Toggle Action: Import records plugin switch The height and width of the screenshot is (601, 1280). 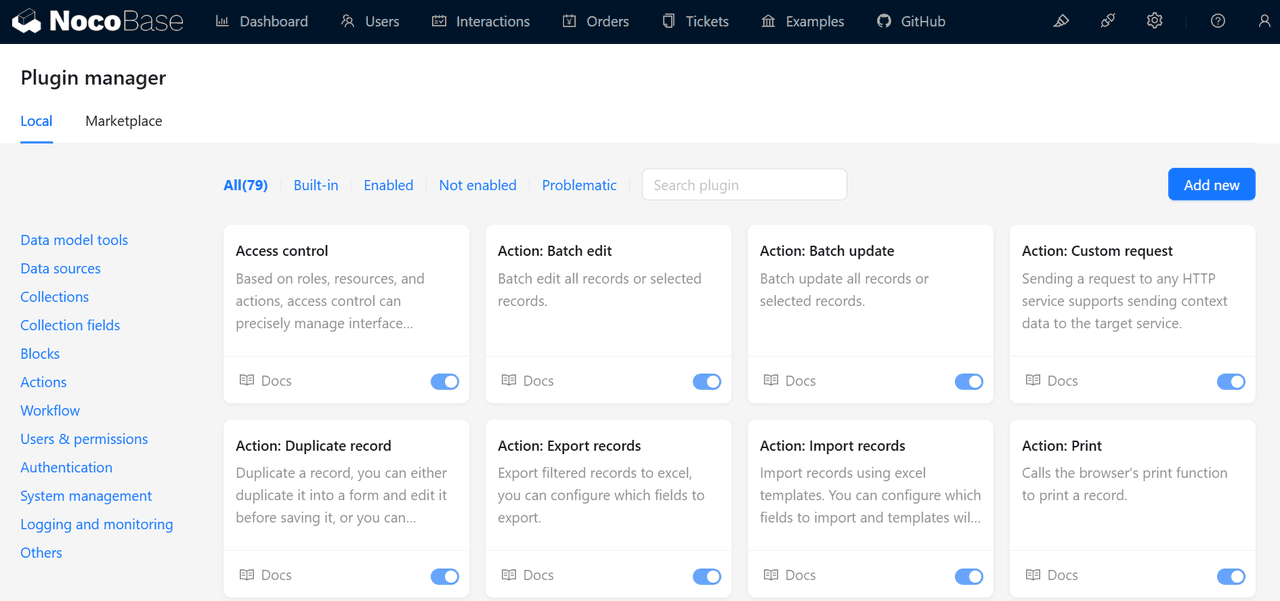pos(969,576)
